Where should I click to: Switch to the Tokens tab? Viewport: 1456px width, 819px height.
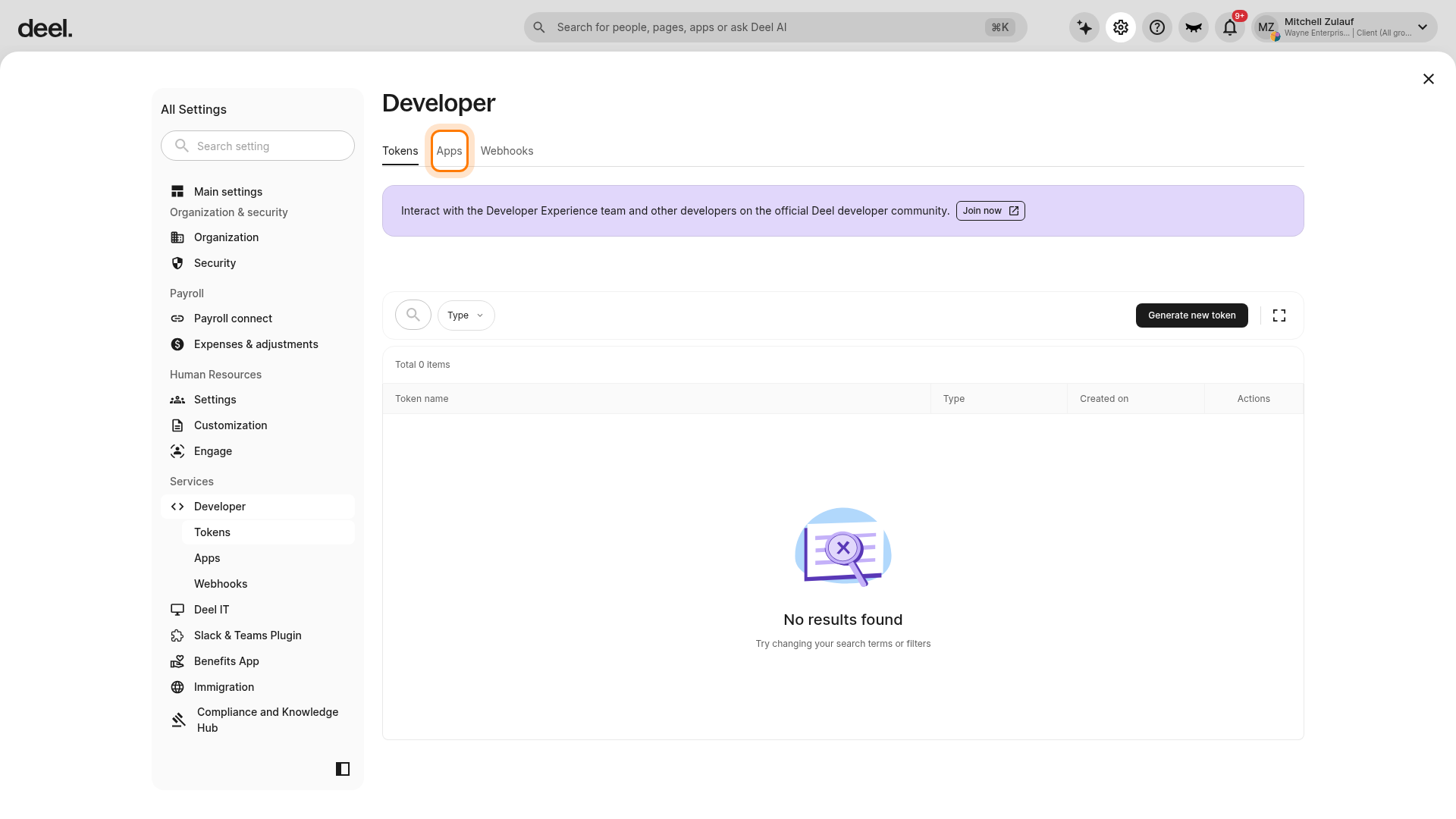tap(400, 151)
